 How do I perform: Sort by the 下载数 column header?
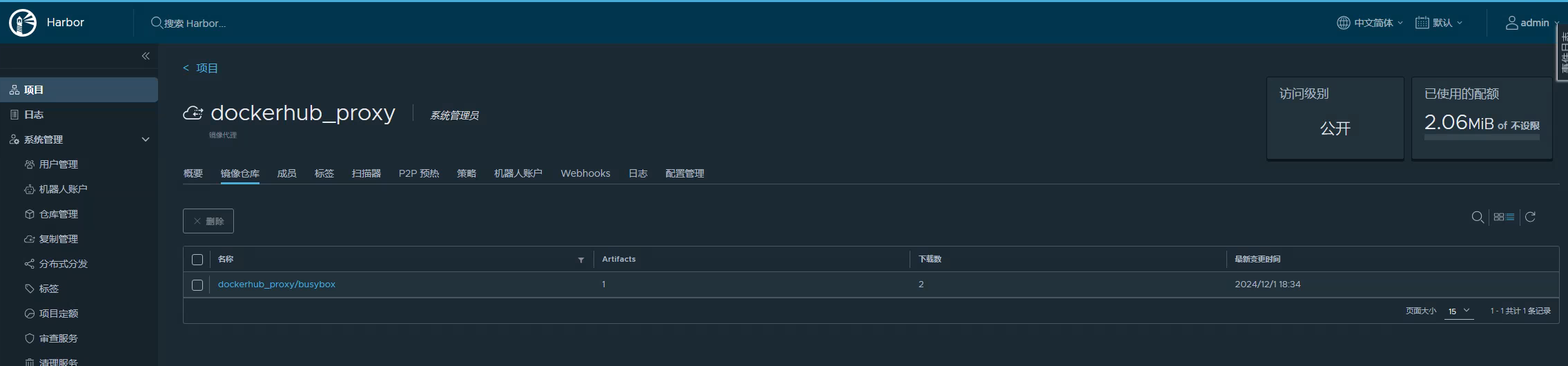point(930,259)
